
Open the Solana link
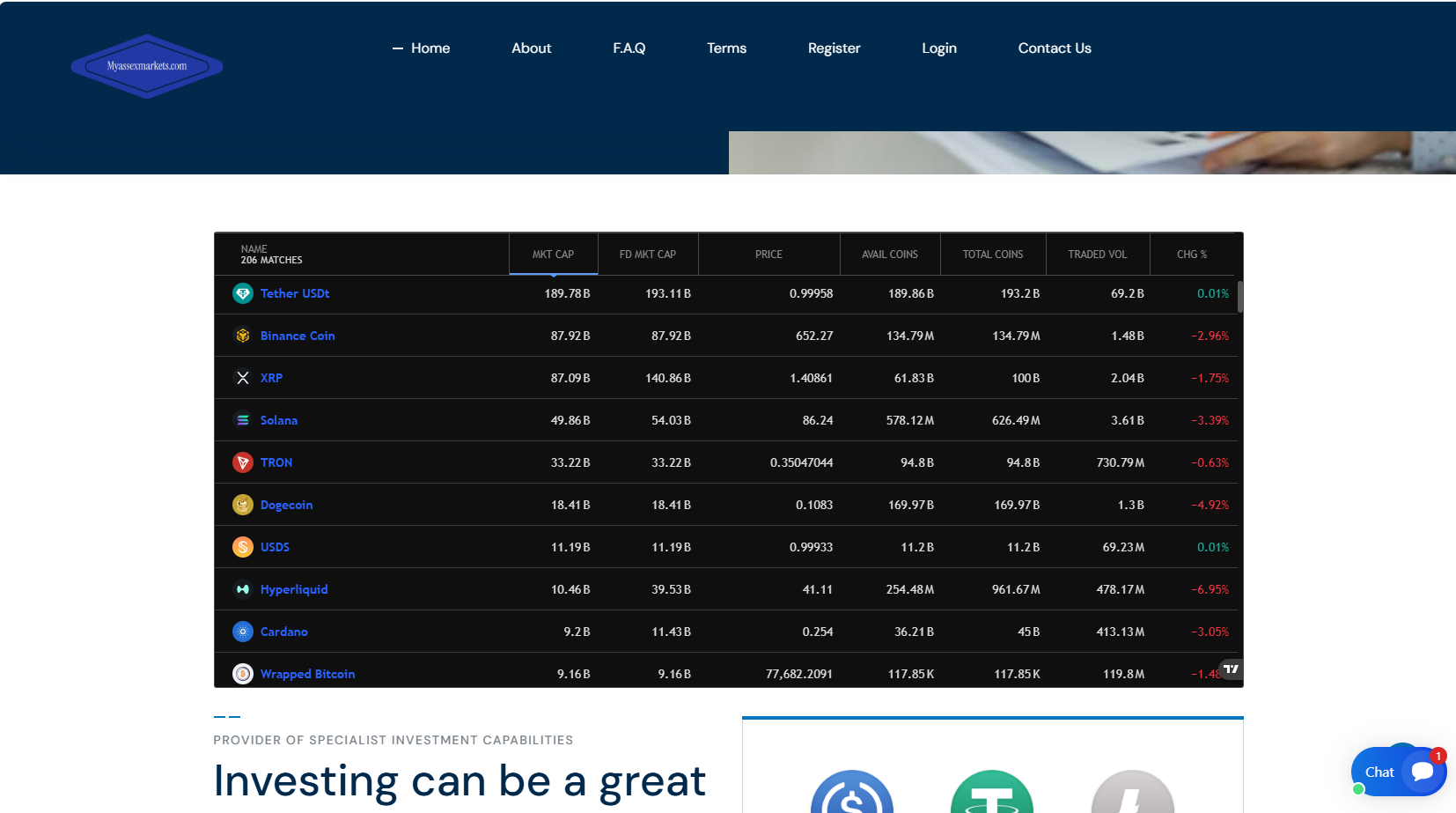click(279, 420)
